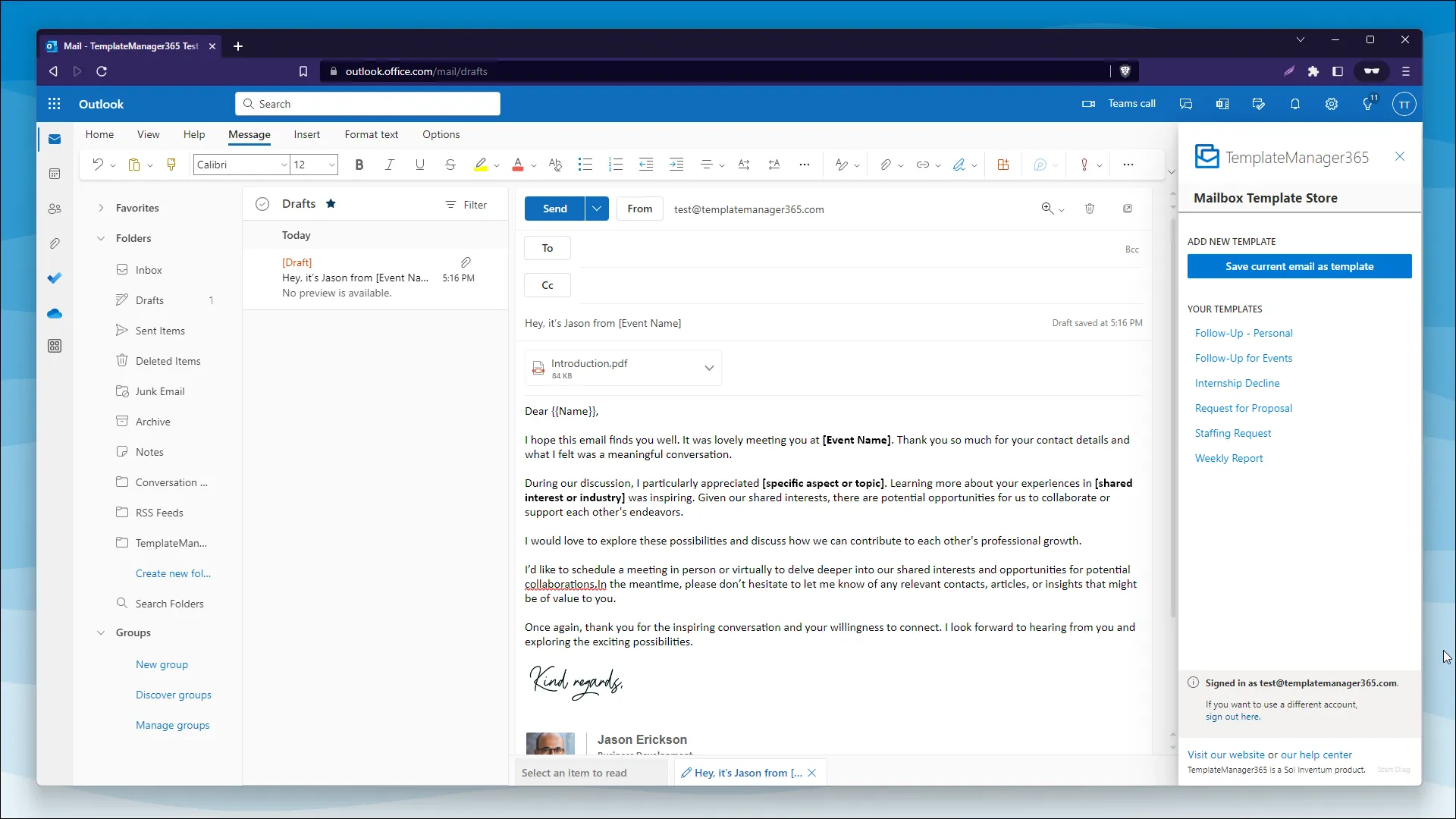Image resolution: width=1456 pixels, height=819 pixels.
Task: Toggle underline formatting
Action: tap(420, 165)
